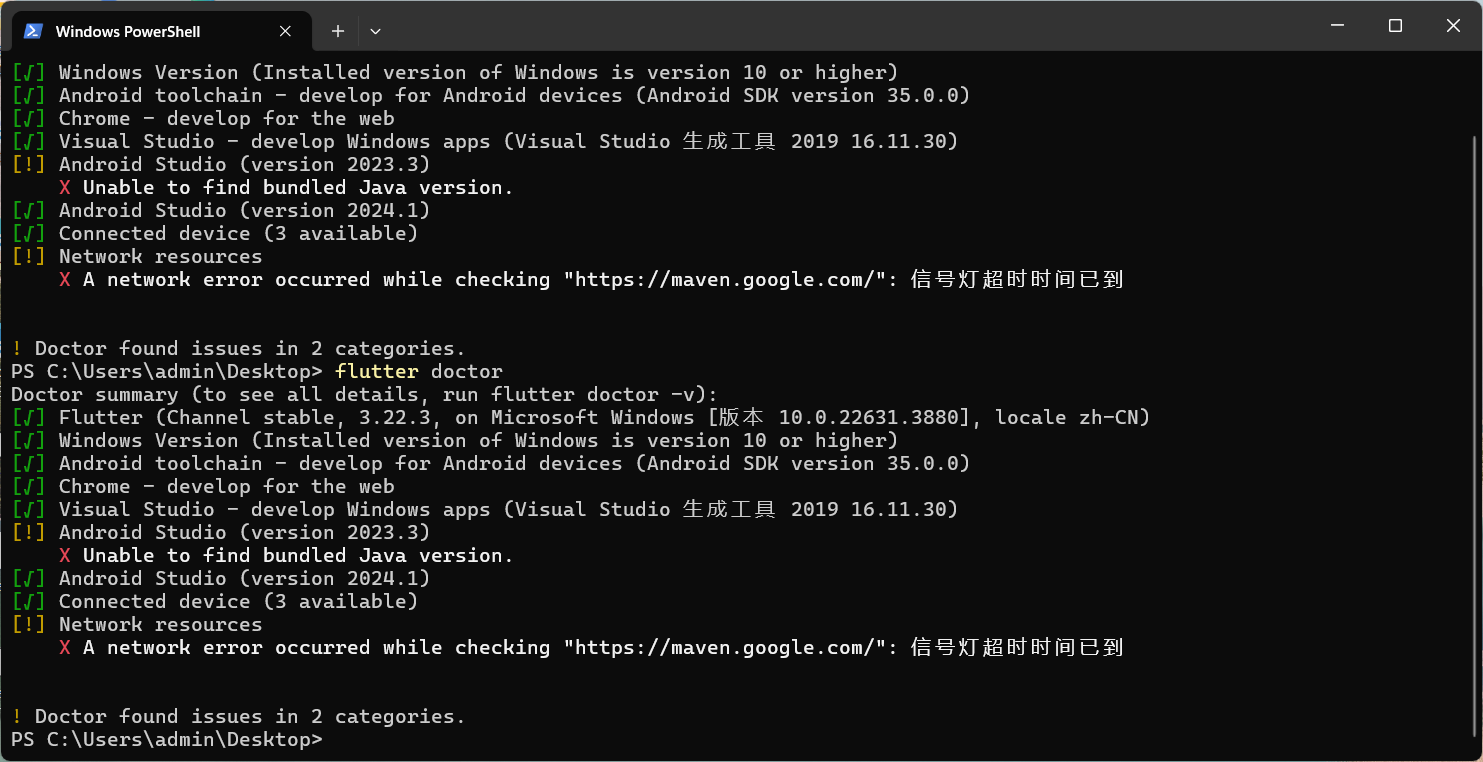The image size is (1483, 762).
Task: Close the Windows PowerShell tab
Action: click(285, 31)
